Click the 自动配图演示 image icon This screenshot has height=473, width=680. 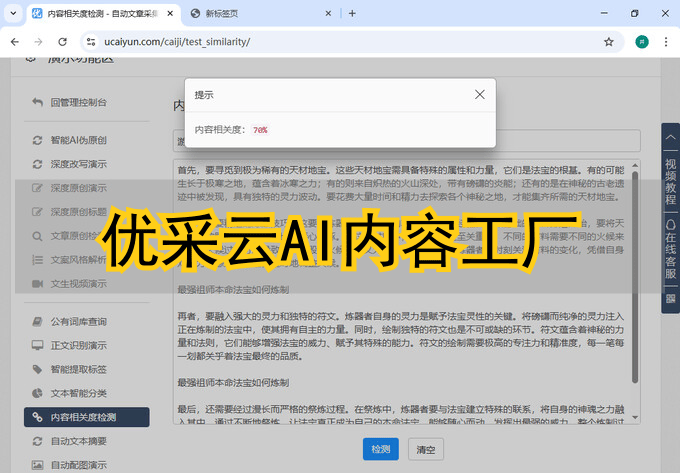[38, 465]
